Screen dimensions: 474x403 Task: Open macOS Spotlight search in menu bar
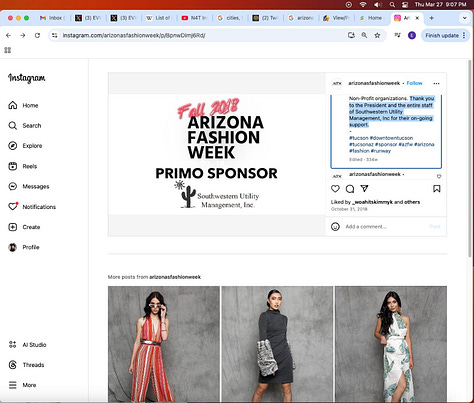(x=392, y=4)
